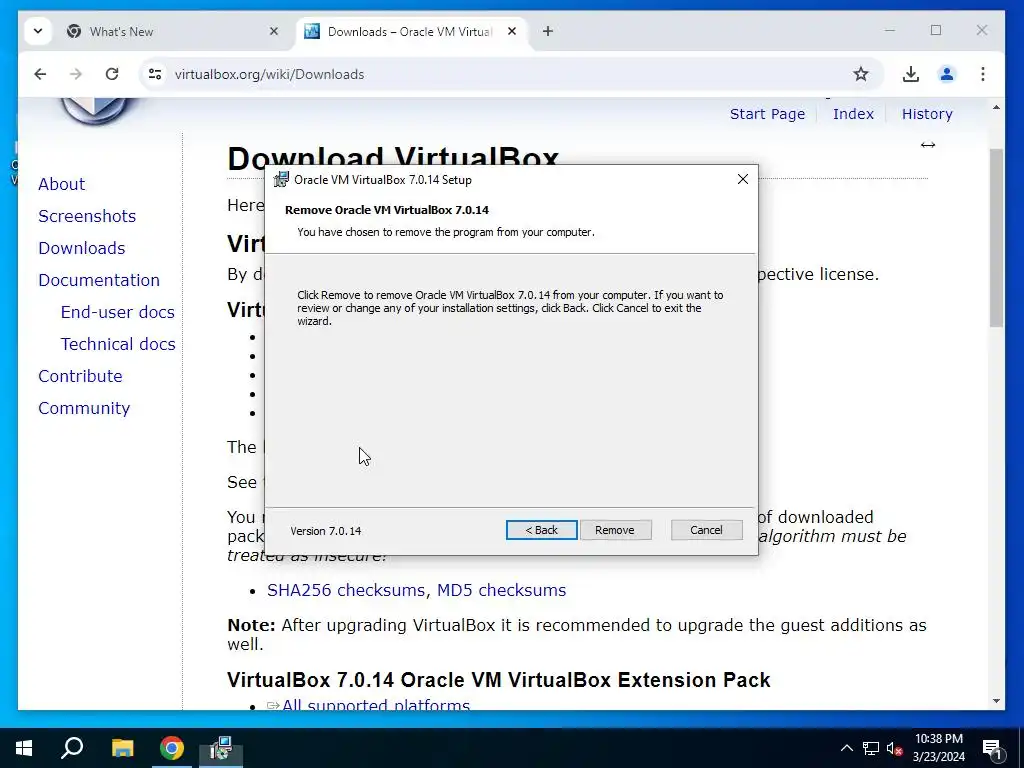Open the taskbar clock and date
The height and width of the screenshot is (768, 1024).
point(938,748)
